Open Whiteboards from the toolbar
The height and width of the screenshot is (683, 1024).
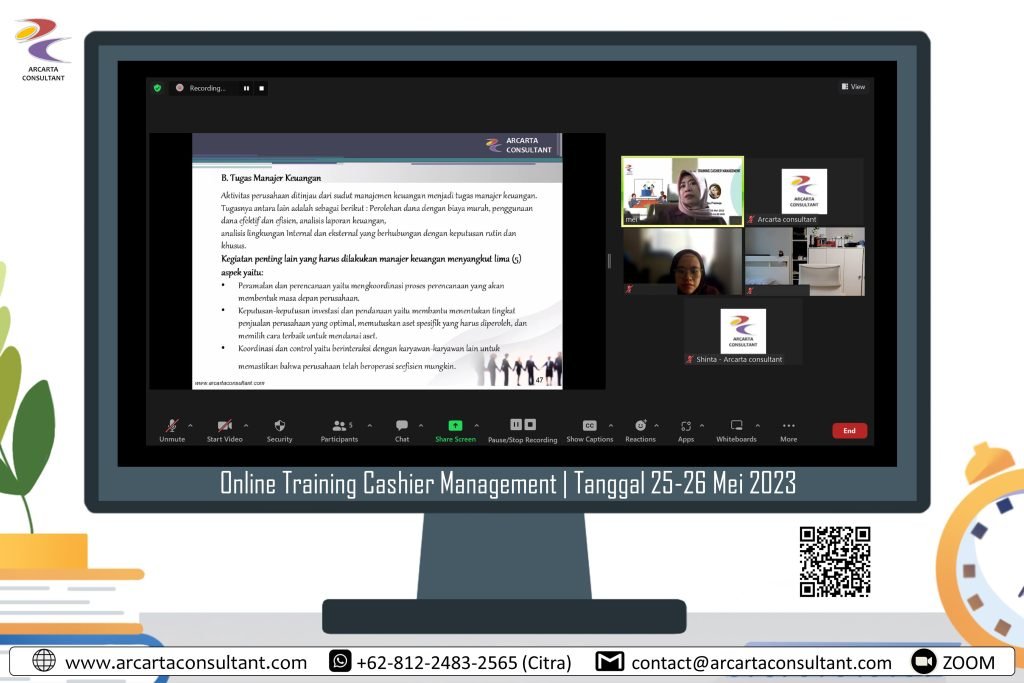[x=736, y=426]
